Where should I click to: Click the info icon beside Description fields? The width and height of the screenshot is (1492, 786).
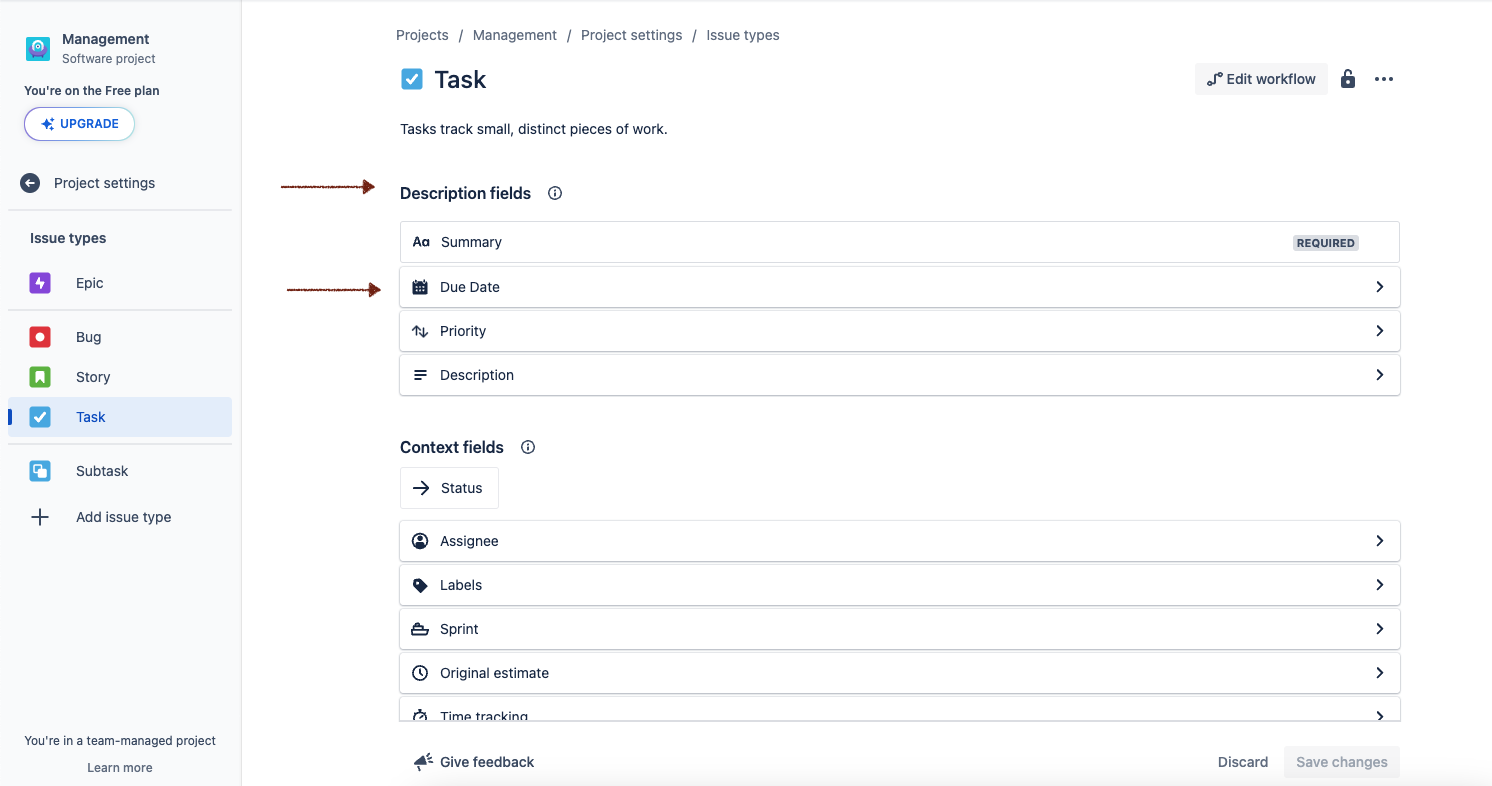pos(554,193)
